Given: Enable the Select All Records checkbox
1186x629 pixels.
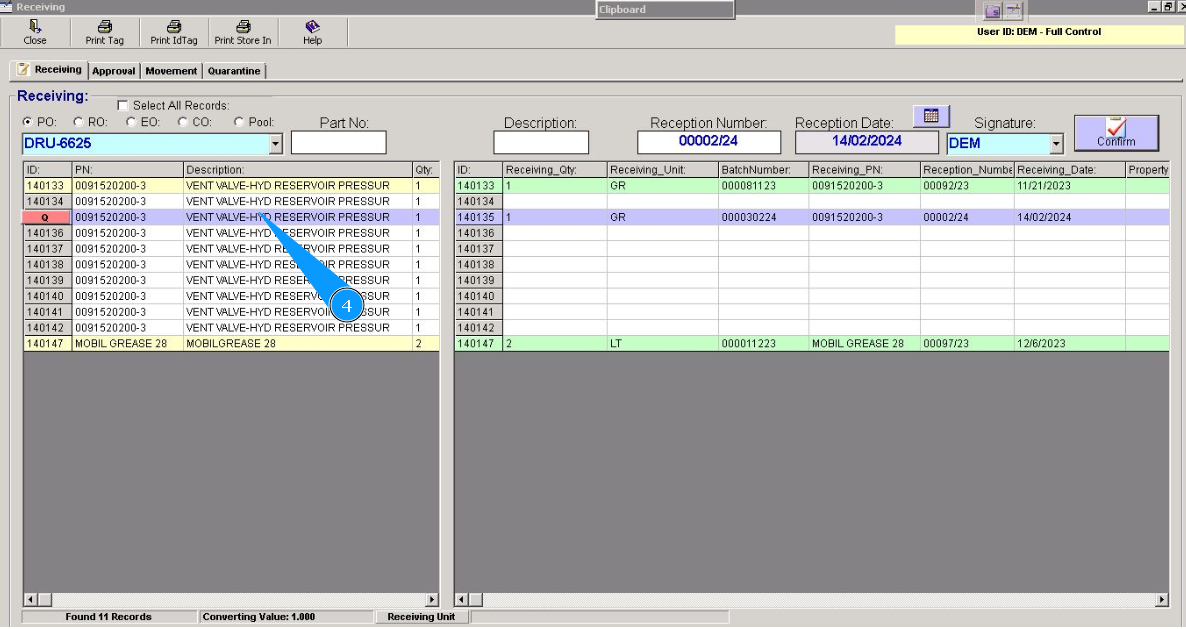Looking at the screenshot, I should tap(123, 105).
